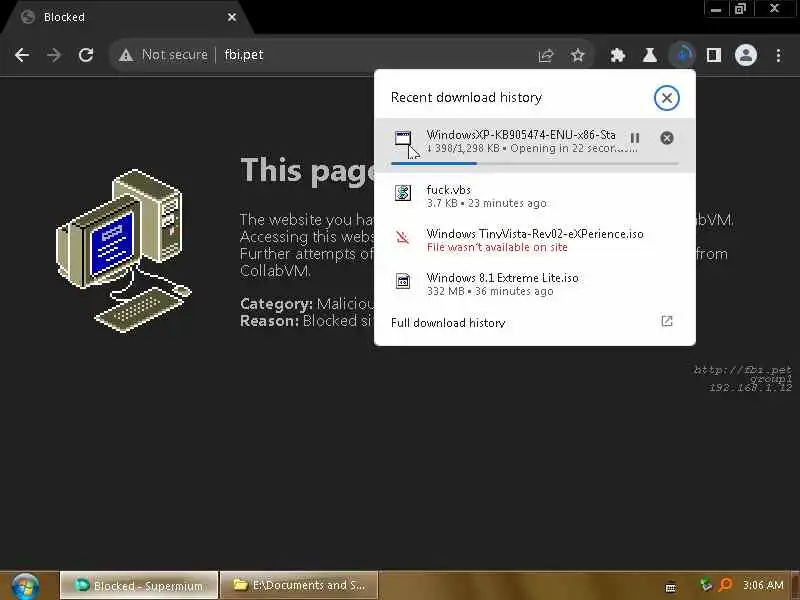
Task: Click the keyboard tray icon
Action: pyautogui.click(x=670, y=587)
